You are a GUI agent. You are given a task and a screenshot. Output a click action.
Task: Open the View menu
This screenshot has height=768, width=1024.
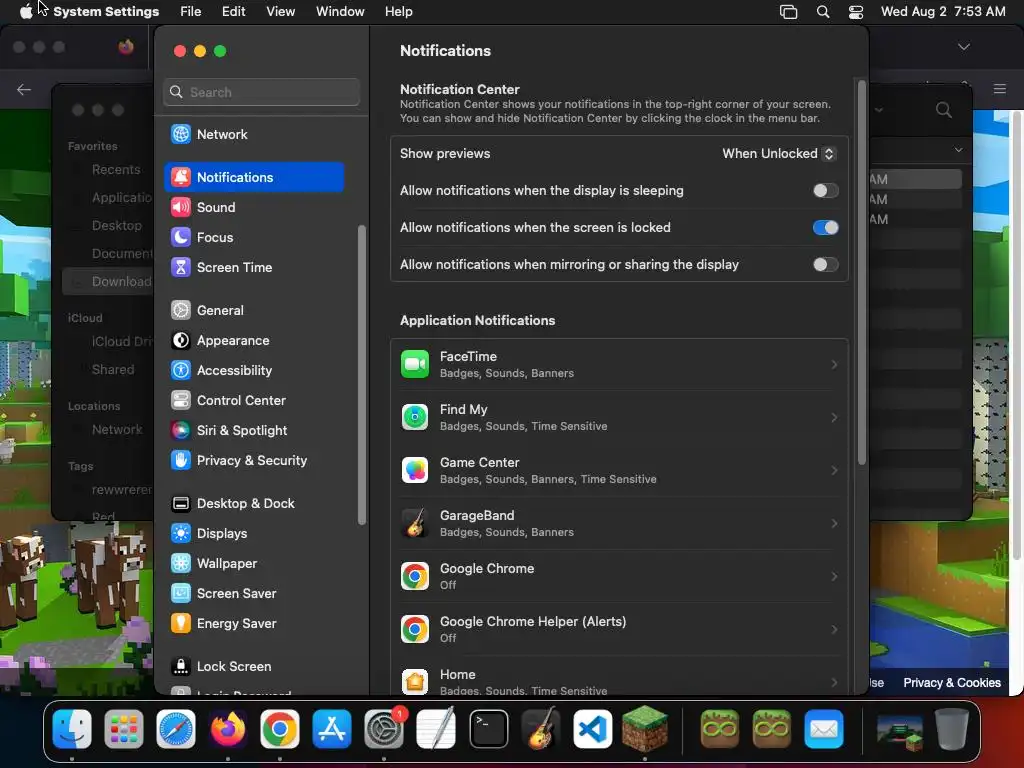tap(280, 12)
